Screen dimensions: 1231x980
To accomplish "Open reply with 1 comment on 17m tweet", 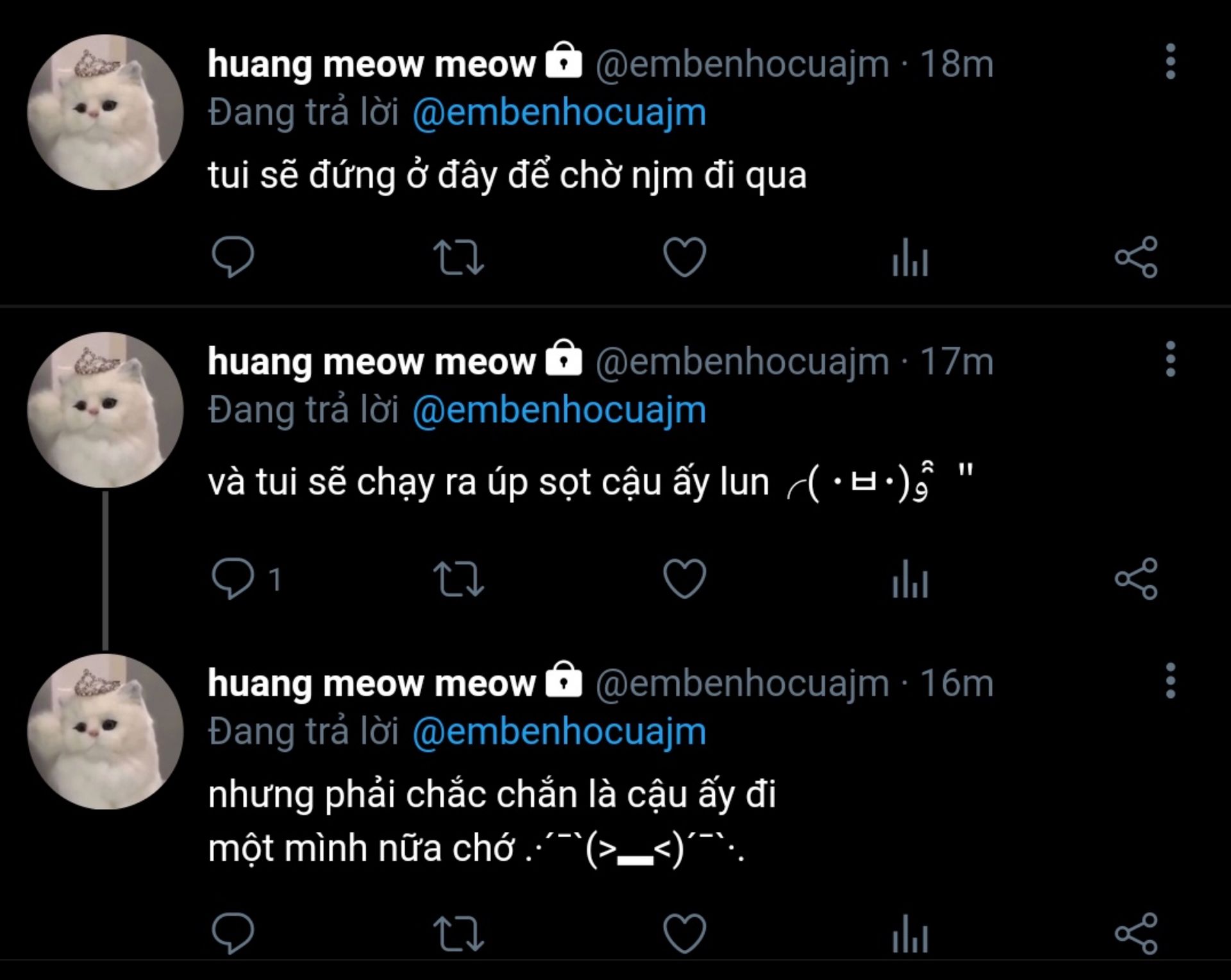I will (x=246, y=579).
